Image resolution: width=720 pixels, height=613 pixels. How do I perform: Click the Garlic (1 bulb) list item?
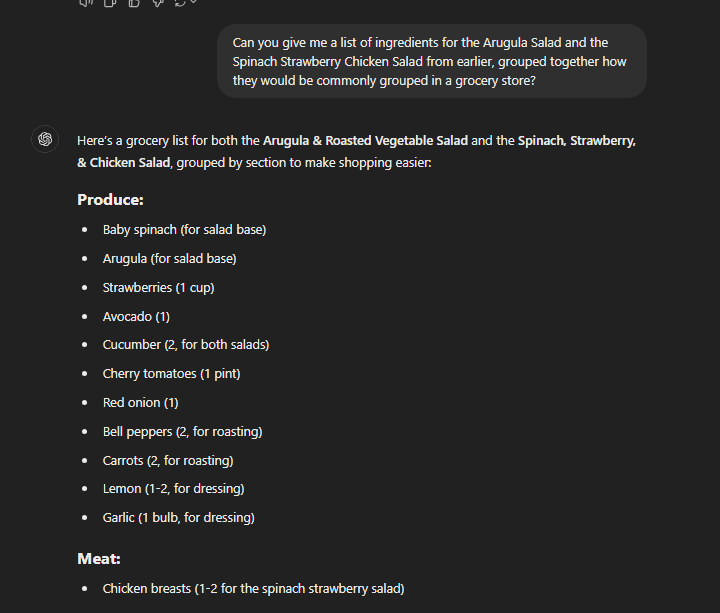coord(178,518)
